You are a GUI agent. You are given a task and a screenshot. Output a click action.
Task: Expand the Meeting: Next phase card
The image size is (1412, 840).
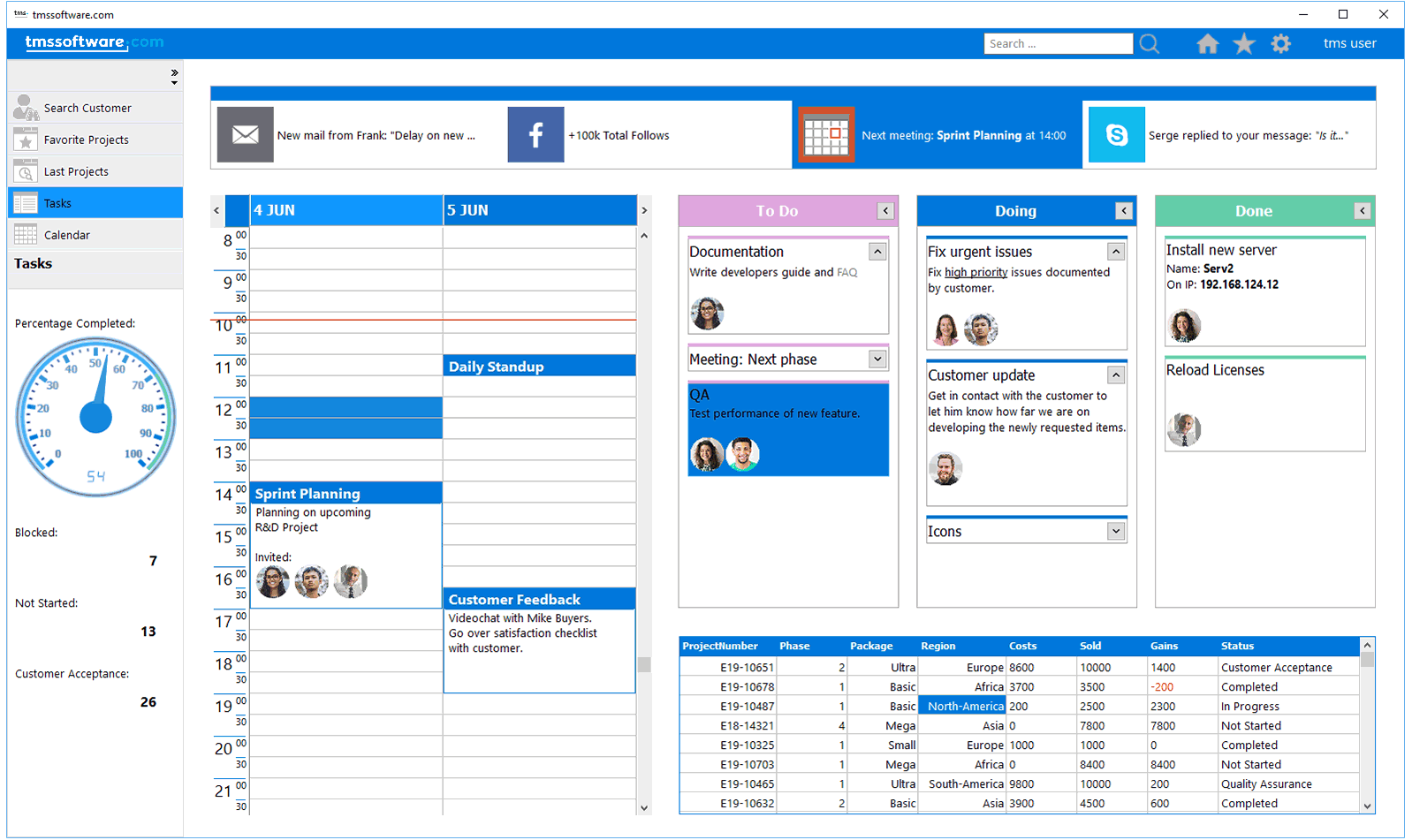[877, 359]
